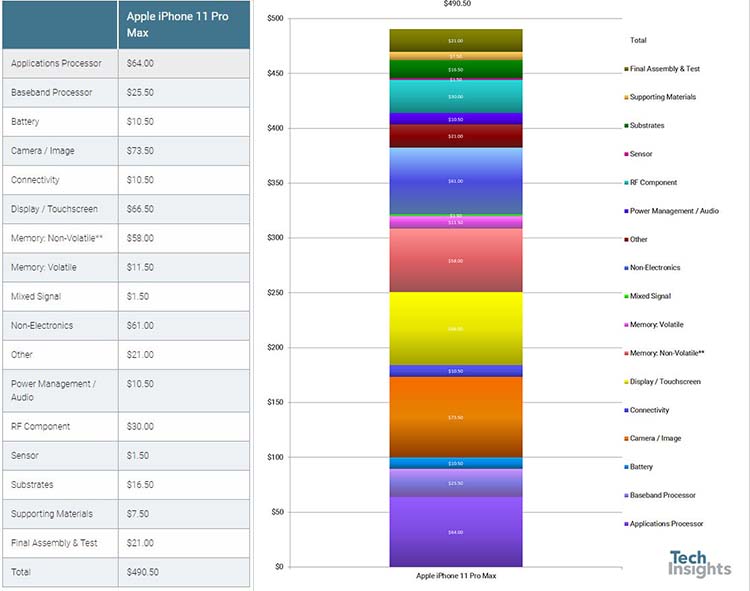Select the Memory: Volatile row label in the table
The image size is (750, 591).
[44, 267]
